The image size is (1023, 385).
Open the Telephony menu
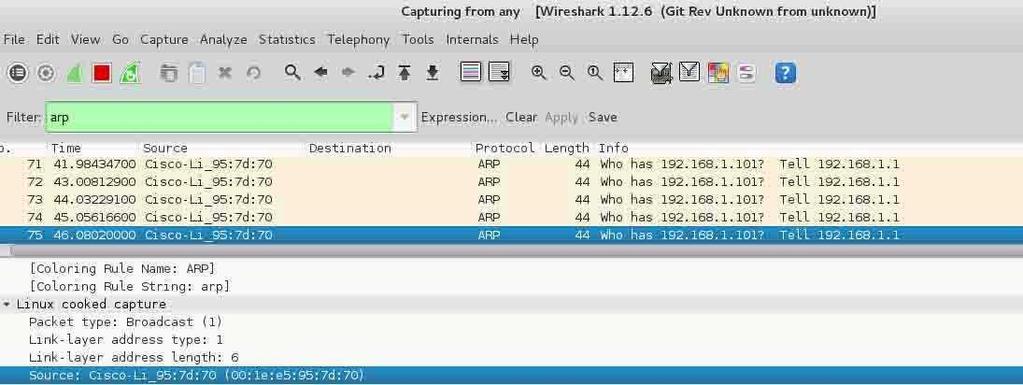[x=358, y=40]
